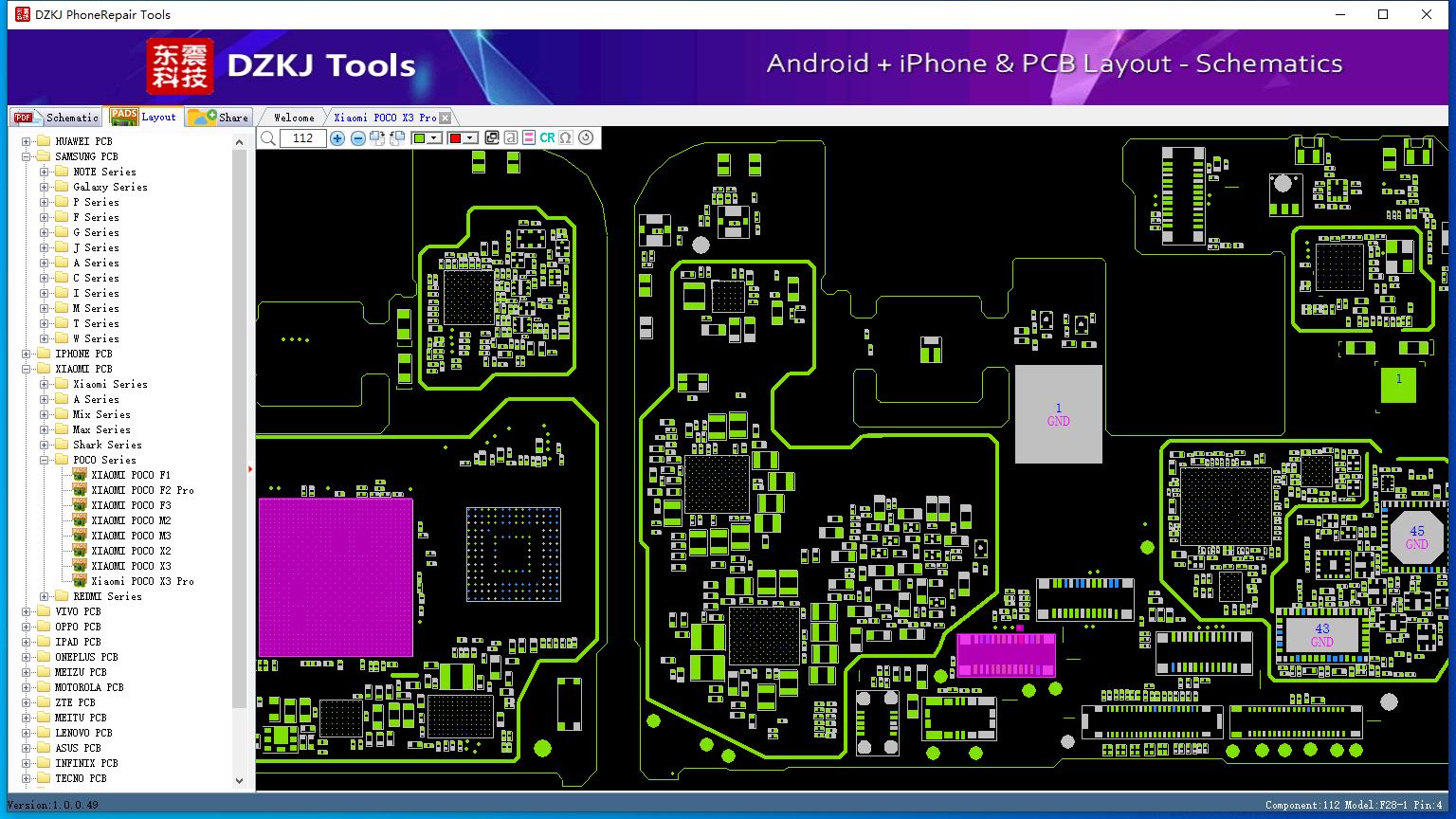Screen dimensions: 1456x819
Task: Expand the NOTE Series node
Action: coord(45,172)
